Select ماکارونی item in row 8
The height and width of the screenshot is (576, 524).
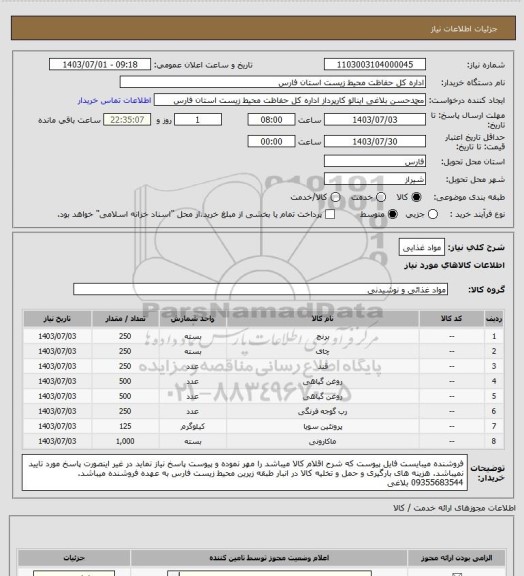(x=323, y=442)
